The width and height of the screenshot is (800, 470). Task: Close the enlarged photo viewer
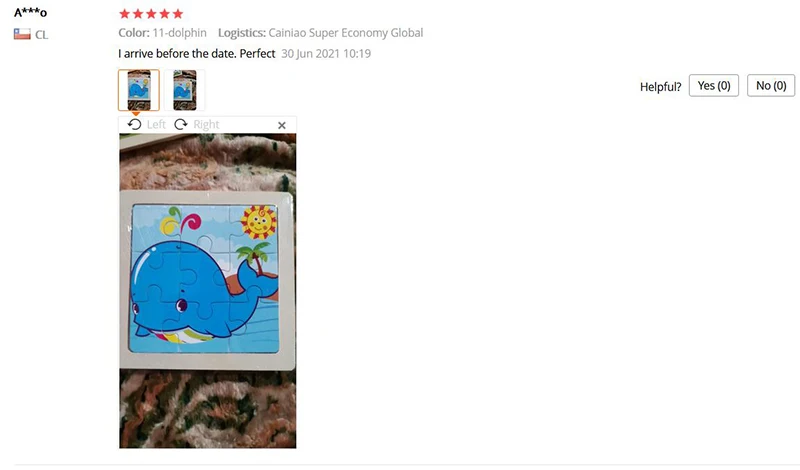(282, 125)
